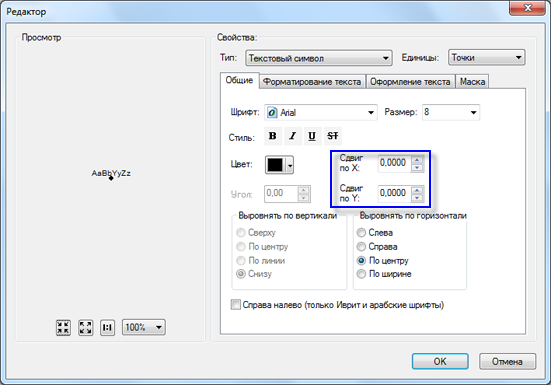Open the 'Шрифт' Arial font dropdown
The image size is (551, 385).
coord(321,112)
